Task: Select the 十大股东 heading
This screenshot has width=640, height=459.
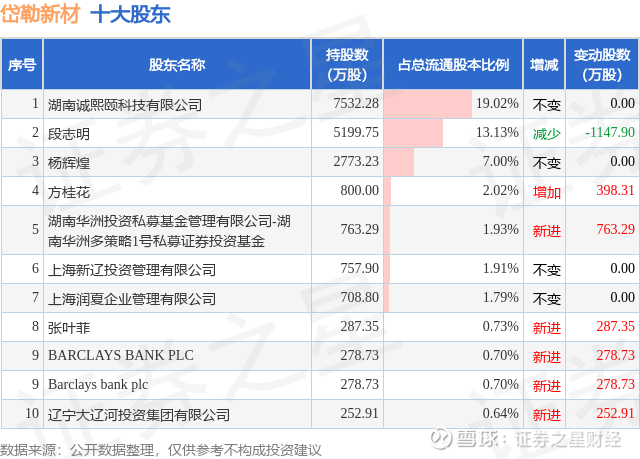Action: click(x=130, y=14)
